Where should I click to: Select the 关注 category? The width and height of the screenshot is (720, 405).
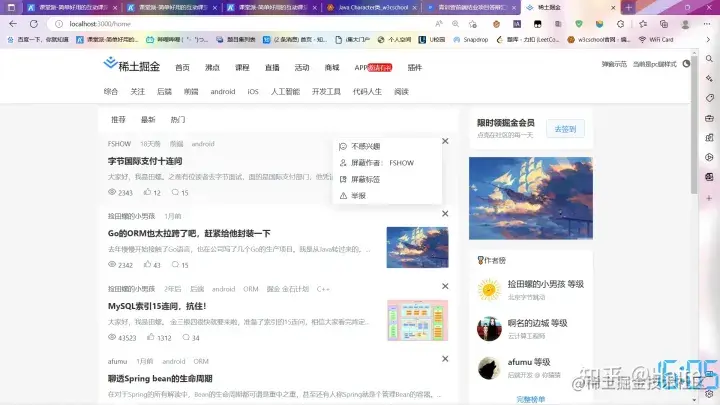pos(137,91)
